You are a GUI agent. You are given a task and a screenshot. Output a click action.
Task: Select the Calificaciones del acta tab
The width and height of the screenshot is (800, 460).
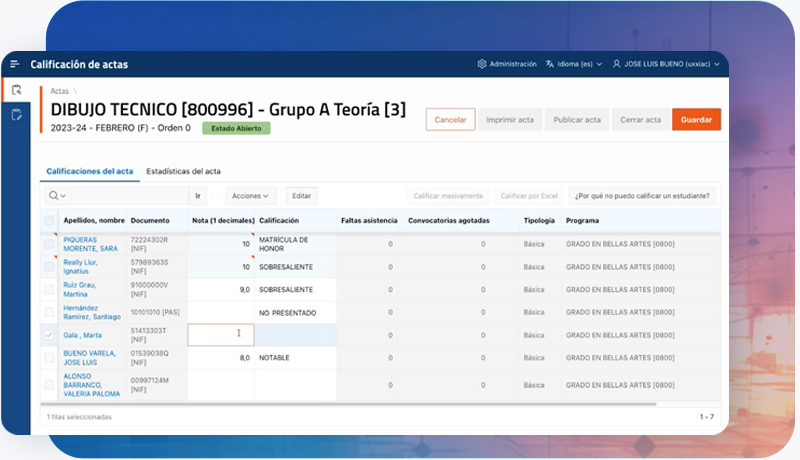click(90, 172)
